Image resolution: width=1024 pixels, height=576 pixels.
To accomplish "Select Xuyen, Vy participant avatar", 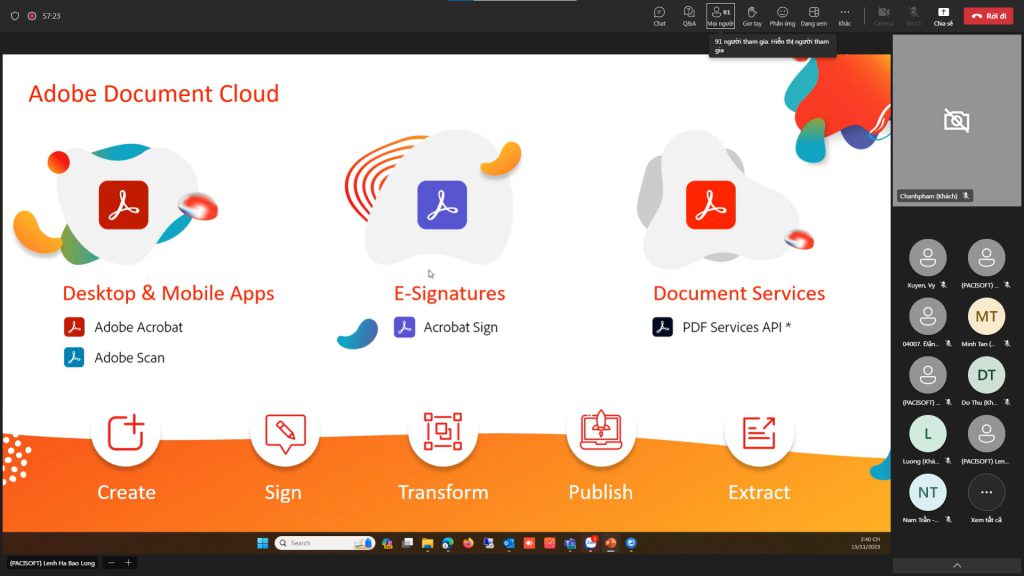I will coord(927,257).
